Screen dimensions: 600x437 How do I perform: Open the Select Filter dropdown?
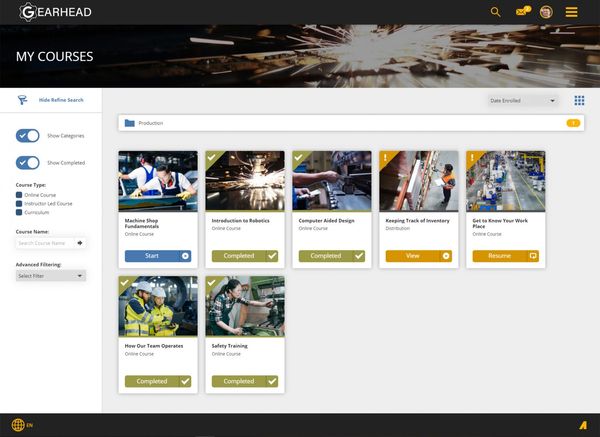tap(51, 276)
